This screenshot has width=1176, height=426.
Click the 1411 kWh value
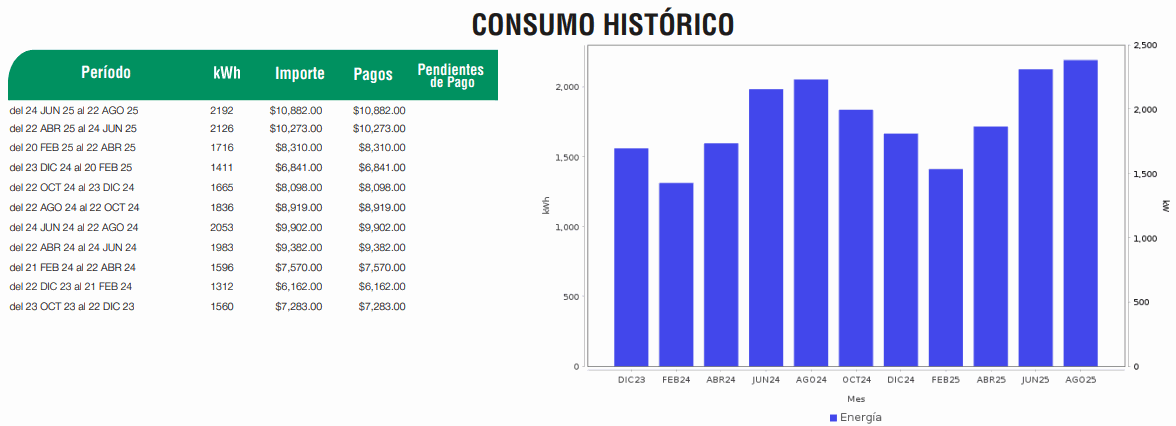point(222,167)
